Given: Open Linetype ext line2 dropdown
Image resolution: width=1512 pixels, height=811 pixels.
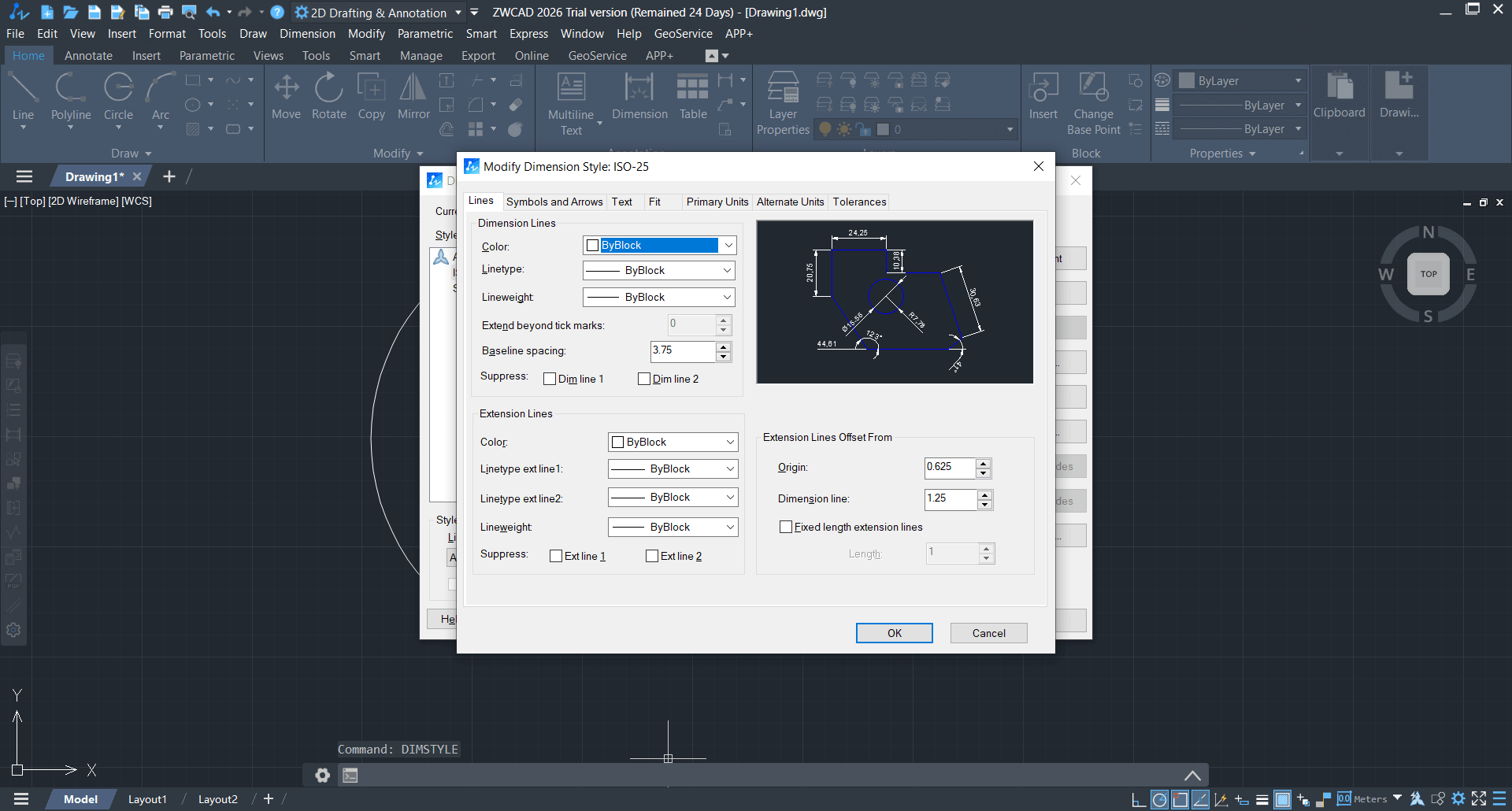Looking at the screenshot, I should (x=673, y=498).
